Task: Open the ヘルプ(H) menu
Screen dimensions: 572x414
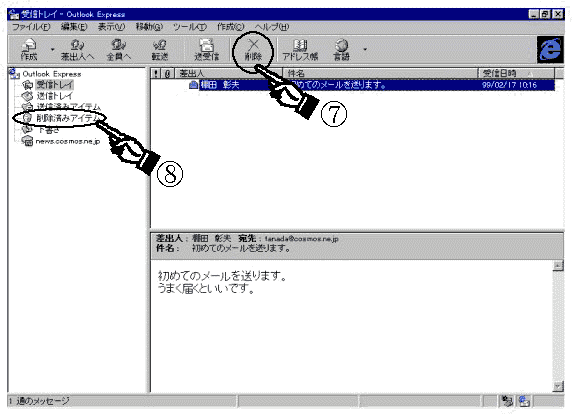Action: (271, 27)
